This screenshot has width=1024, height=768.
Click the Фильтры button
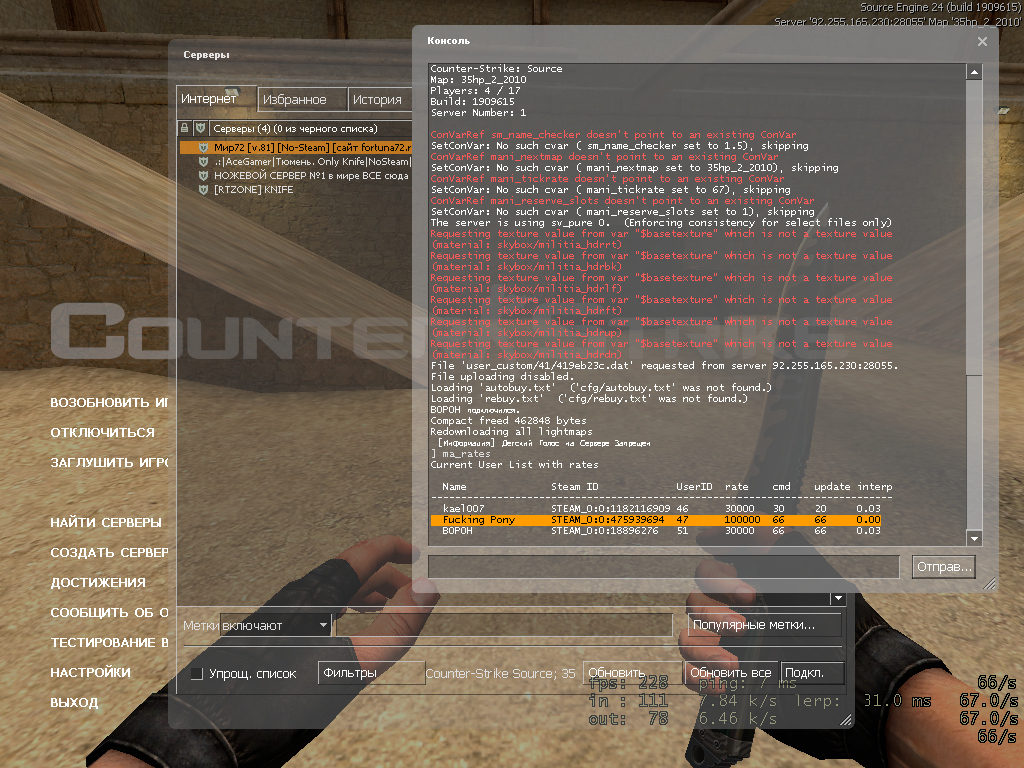tap(371, 673)
